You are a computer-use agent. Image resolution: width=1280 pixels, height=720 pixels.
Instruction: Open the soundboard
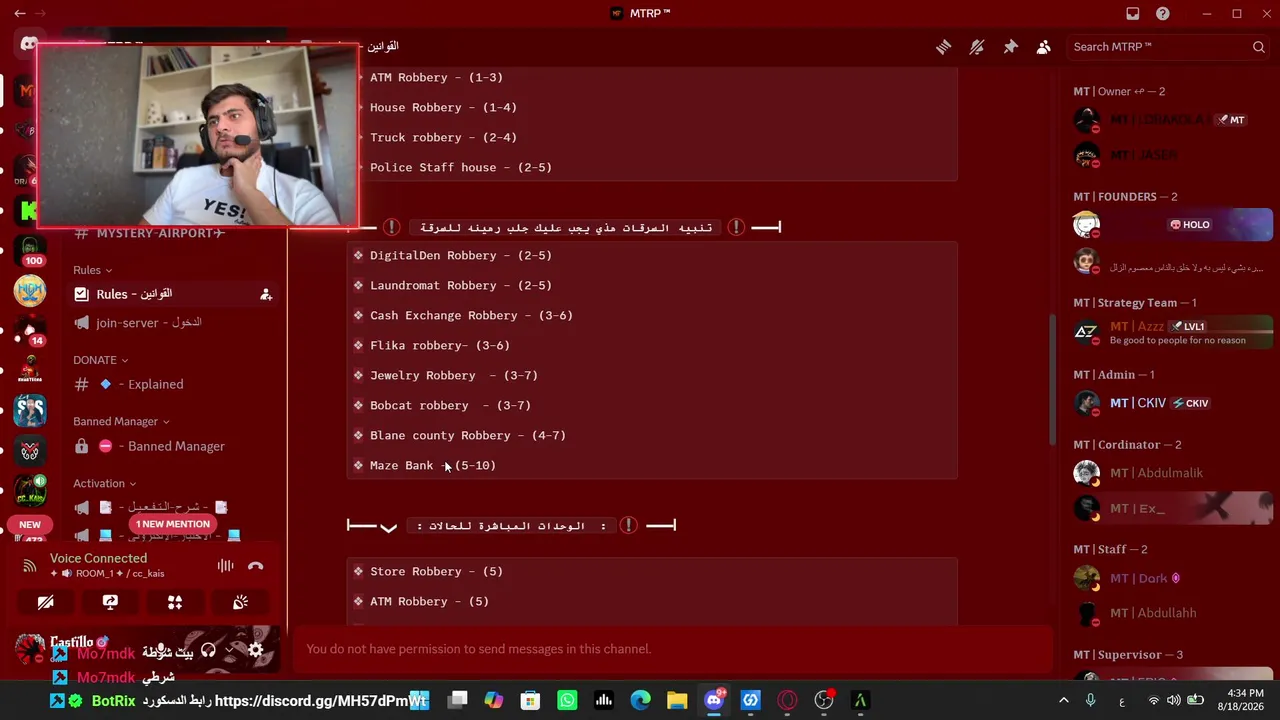tap(240, 602)
